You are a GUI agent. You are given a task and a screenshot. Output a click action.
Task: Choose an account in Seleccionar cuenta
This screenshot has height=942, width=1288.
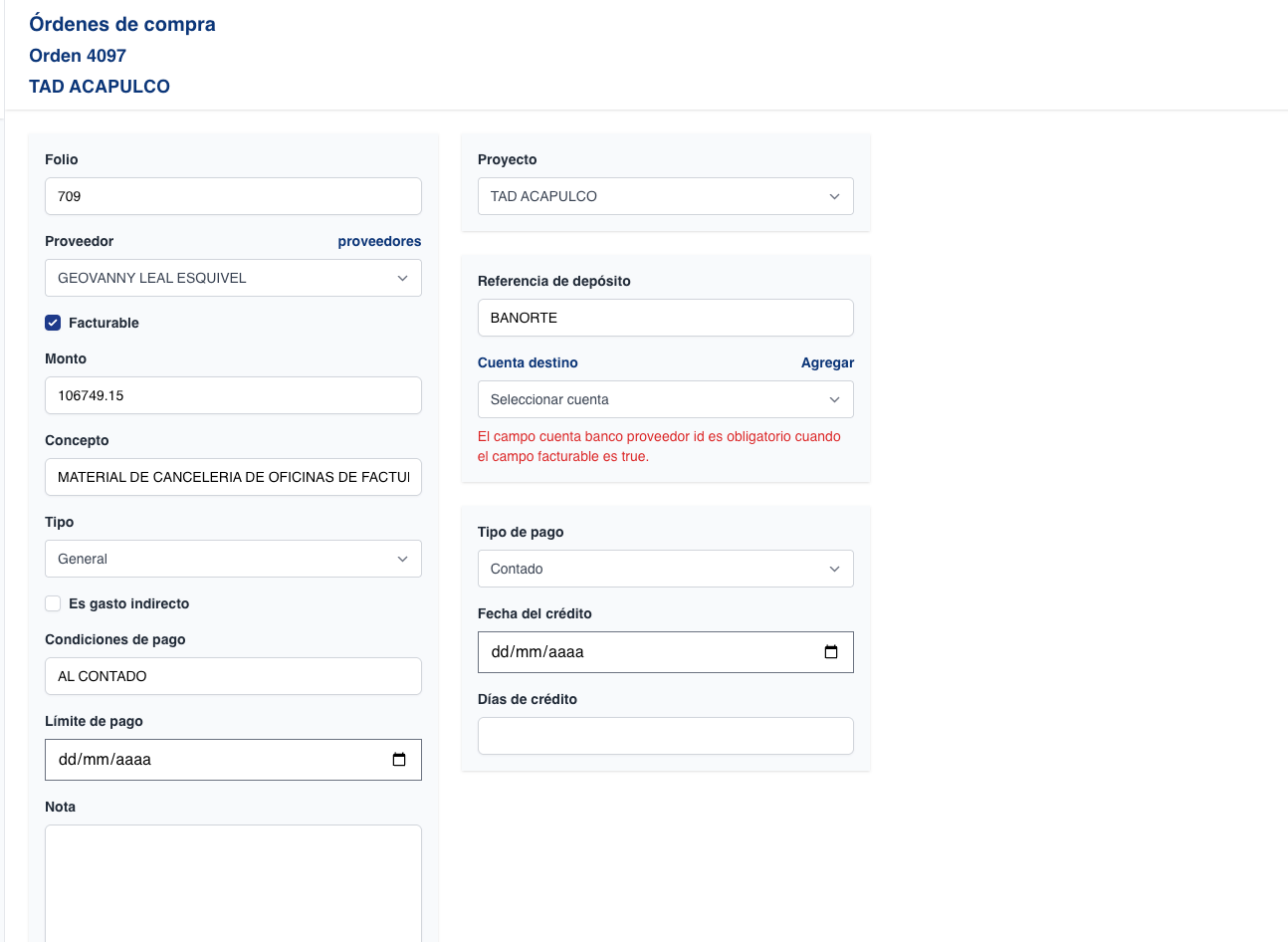pos(665,399)
